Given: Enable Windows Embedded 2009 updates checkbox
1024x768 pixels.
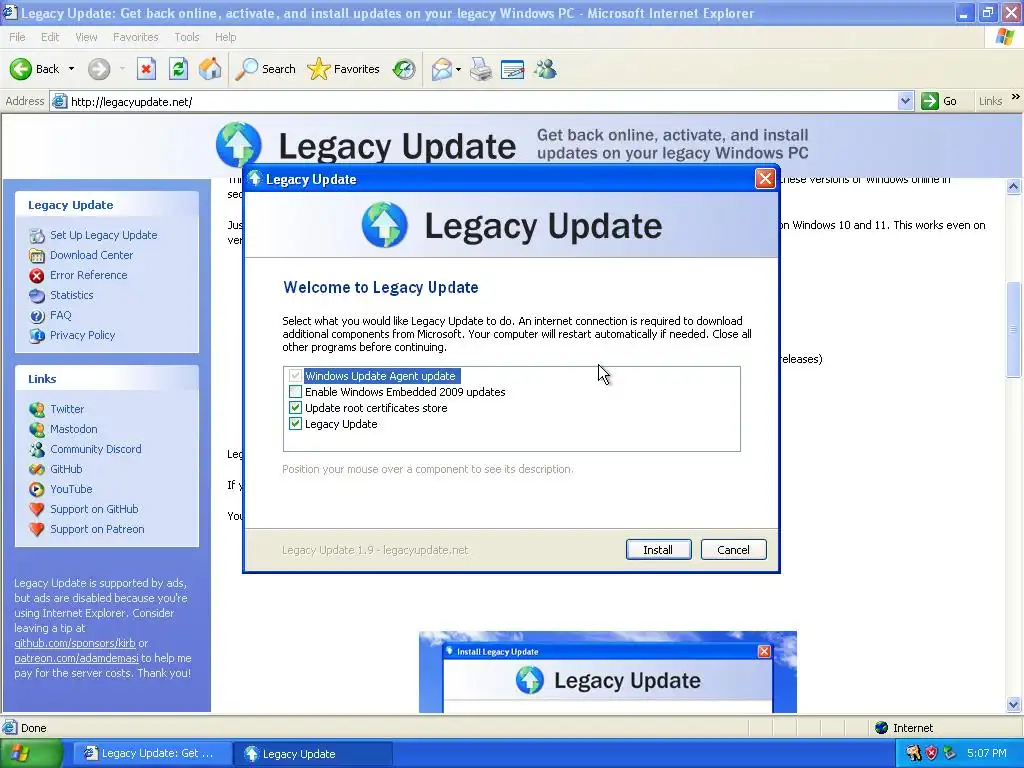Looking at the screenshot, I should pyautogui.click(x=295, y=392).
